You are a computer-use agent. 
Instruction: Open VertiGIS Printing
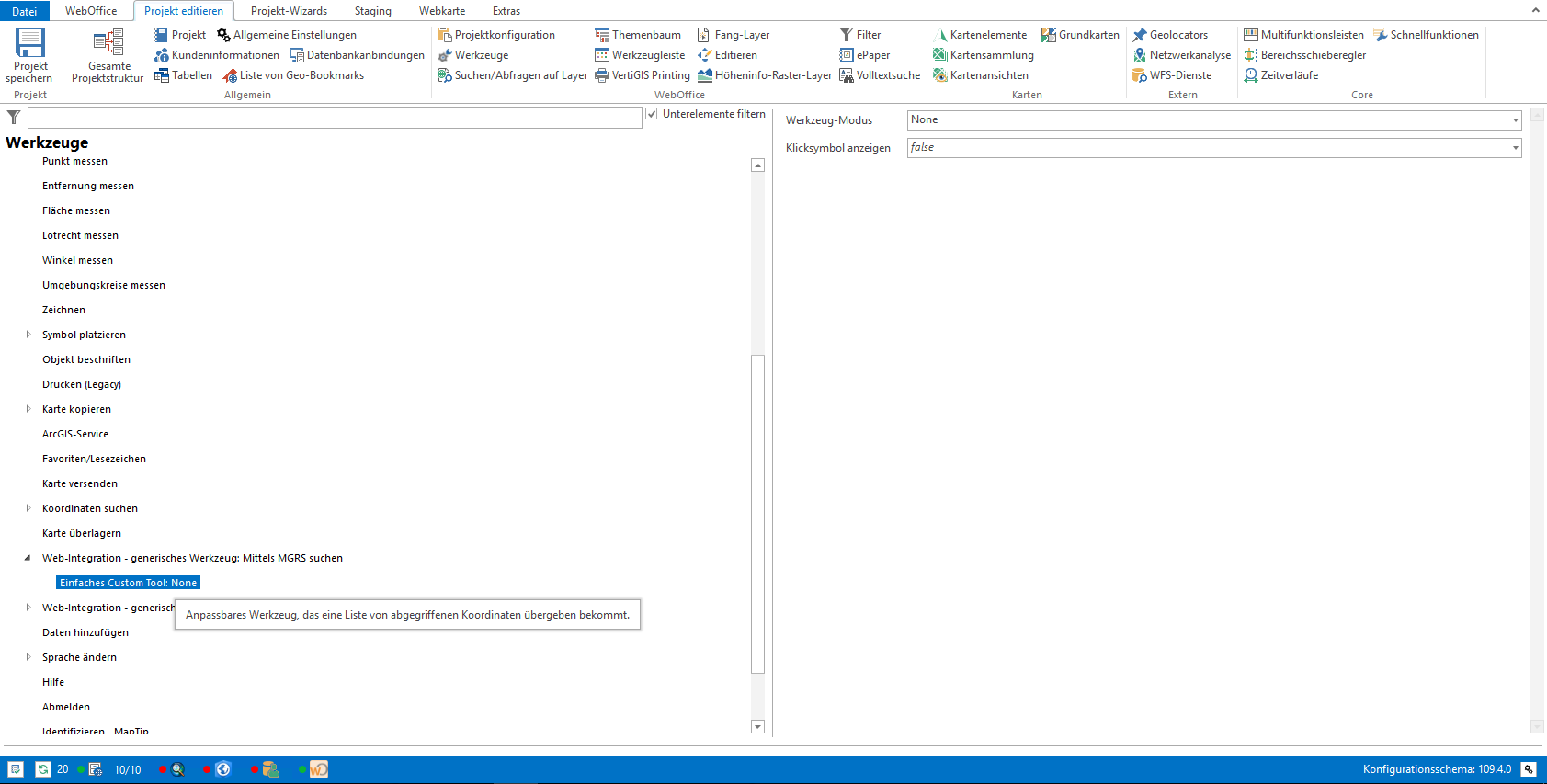(643, 75)
